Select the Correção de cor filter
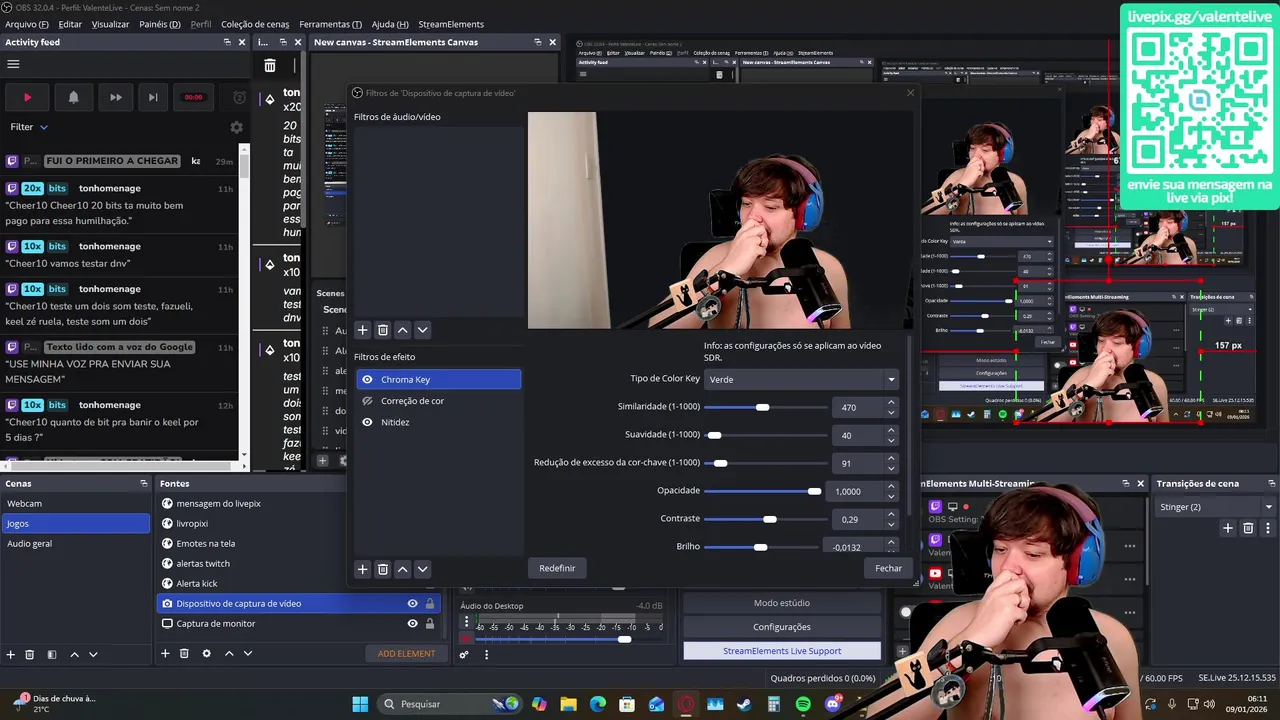The image size is (1280, 720). coord(438,401)
